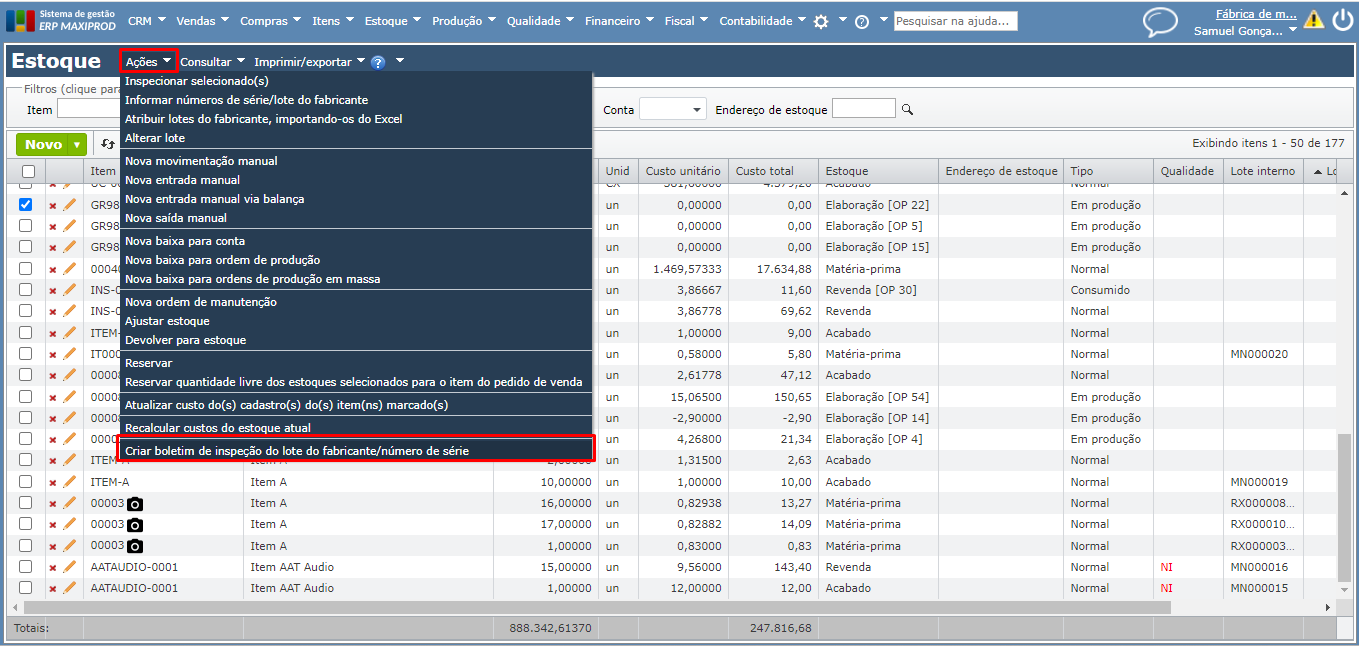This screenshot has width=1359, height=646.
Task: Open the Conta dropdown filter
Action: 672,109
